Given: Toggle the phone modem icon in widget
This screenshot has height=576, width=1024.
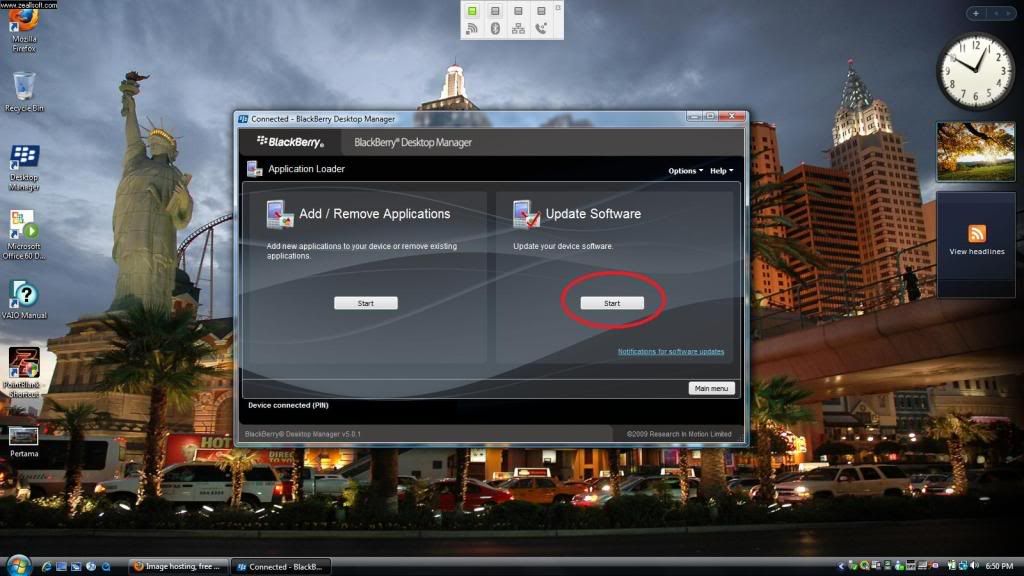Looking at the screenshot, I should tap(541, 28).
